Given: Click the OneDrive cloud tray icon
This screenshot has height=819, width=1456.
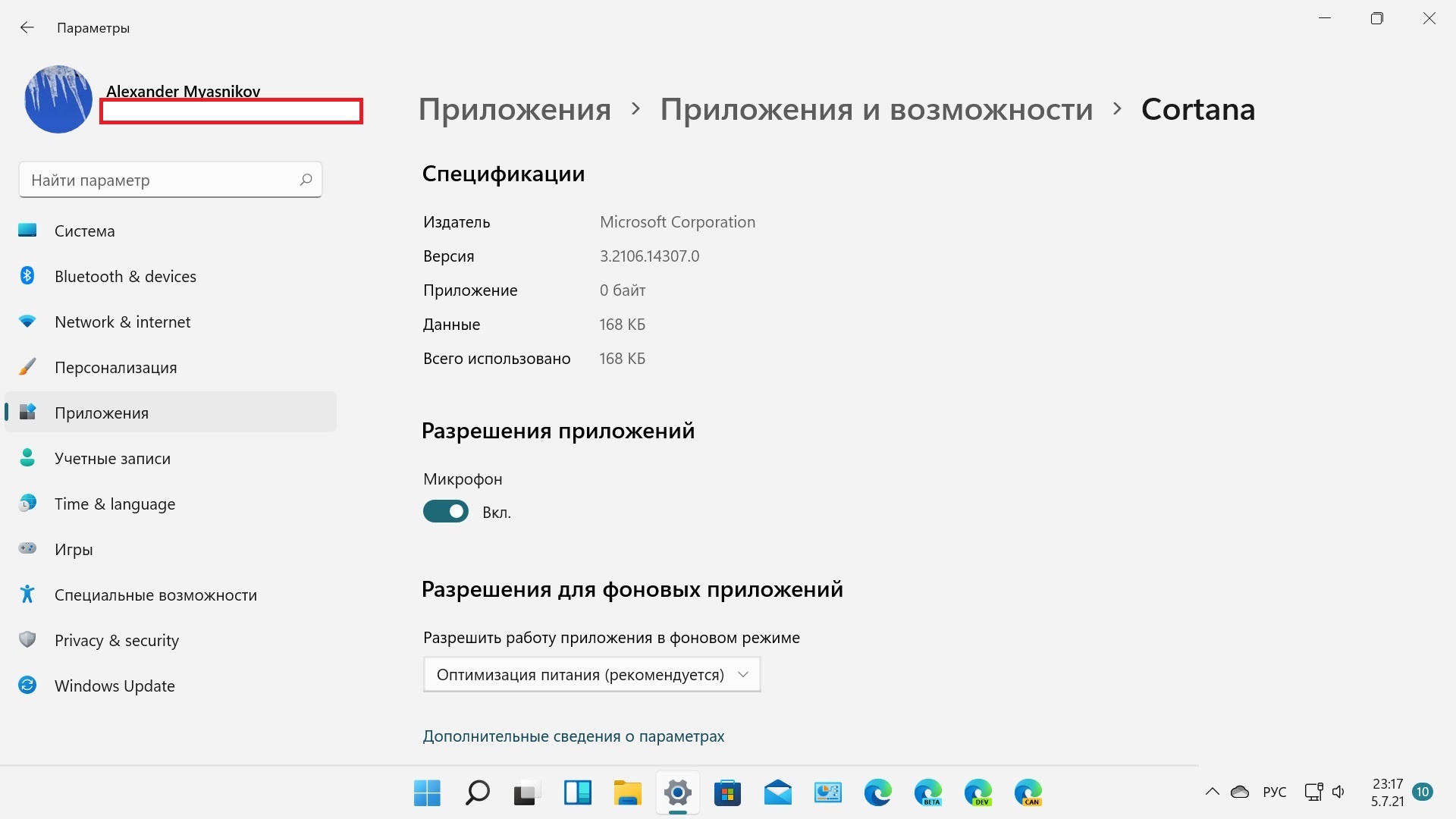Looking at the screenshot, I should (x=1240, y=792).
